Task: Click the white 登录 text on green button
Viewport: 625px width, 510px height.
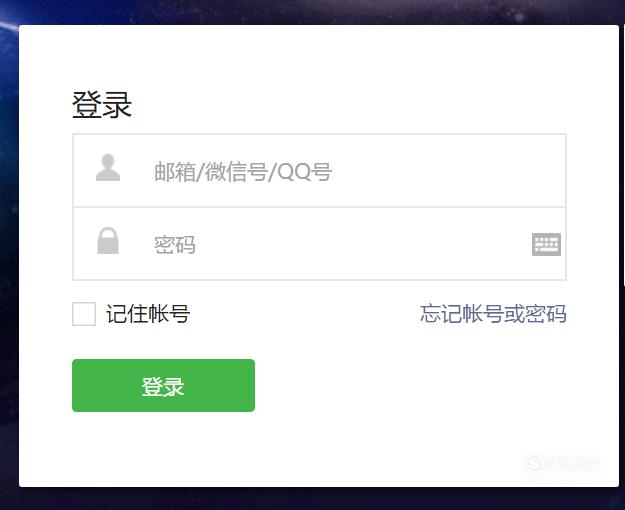Action: click(163, 386)
